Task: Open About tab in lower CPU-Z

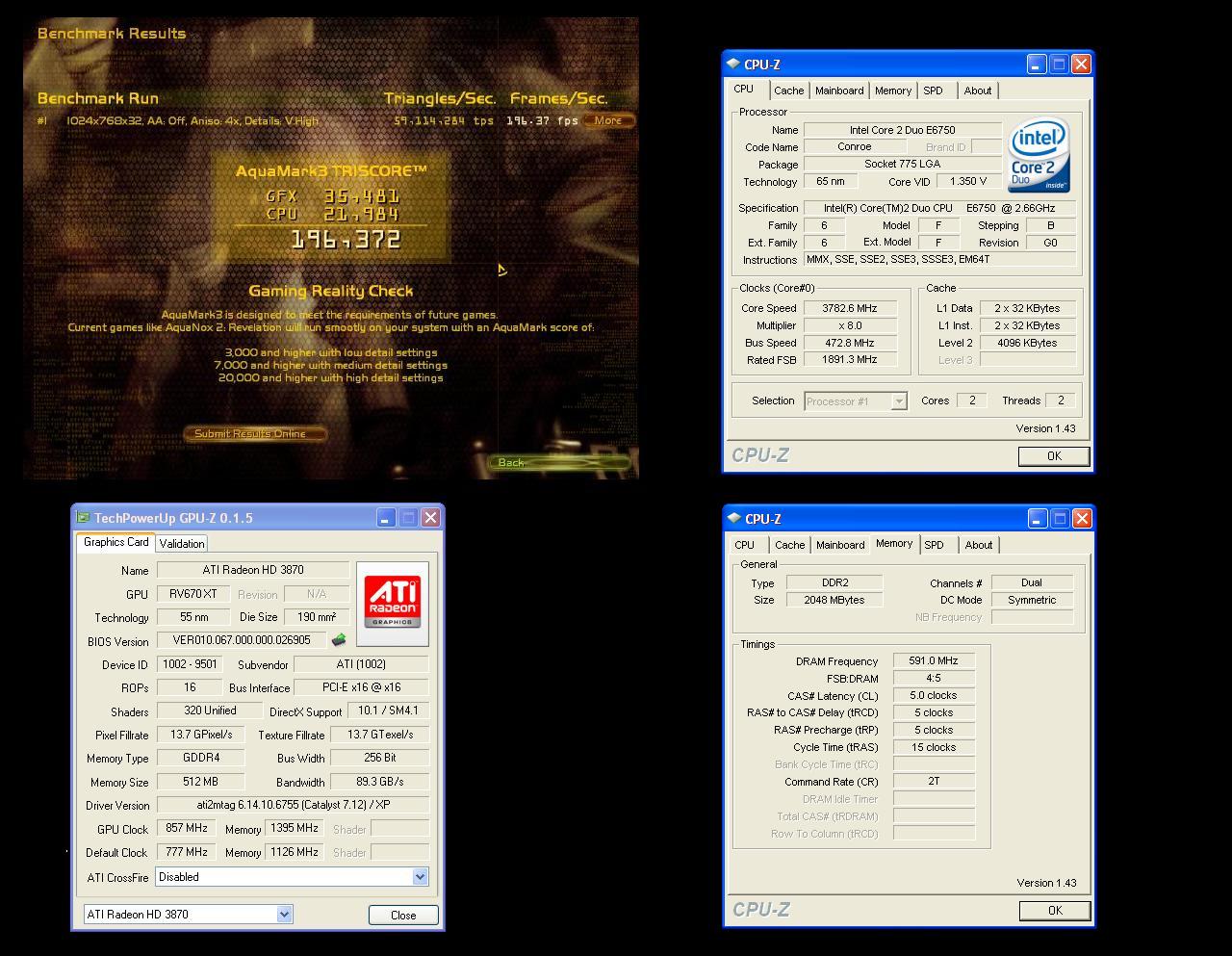Action: [979, 545]
